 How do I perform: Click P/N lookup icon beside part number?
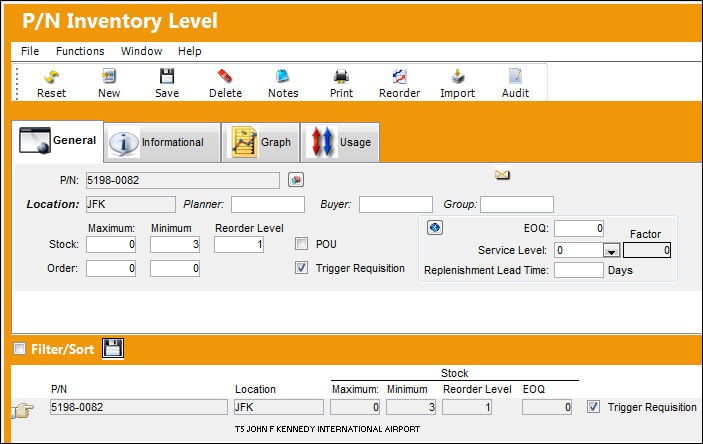point(295,180)
